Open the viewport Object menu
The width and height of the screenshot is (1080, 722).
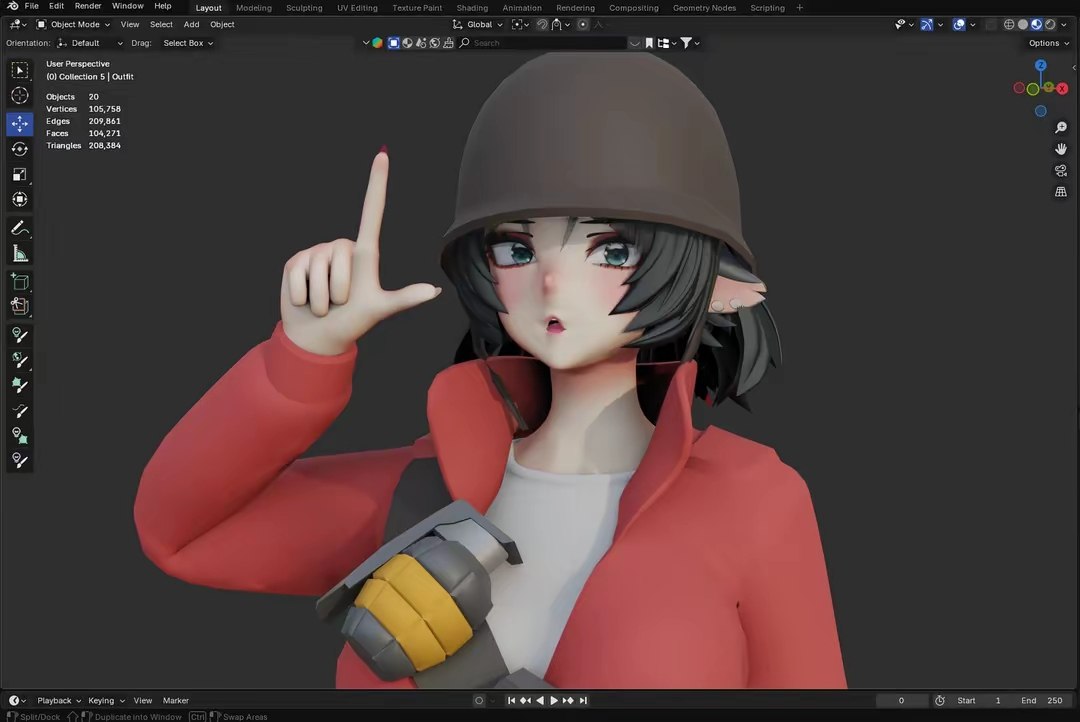222,24
